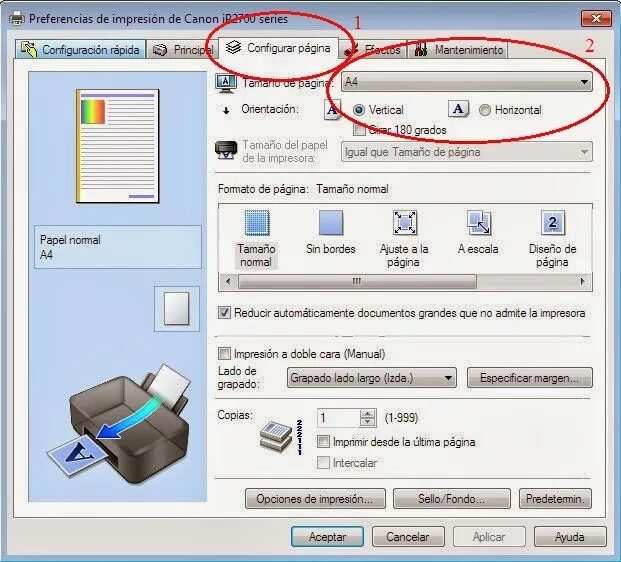Screen dimensions: 621x562
Task: Click the Especificar margen button
Action: (530, 378)
